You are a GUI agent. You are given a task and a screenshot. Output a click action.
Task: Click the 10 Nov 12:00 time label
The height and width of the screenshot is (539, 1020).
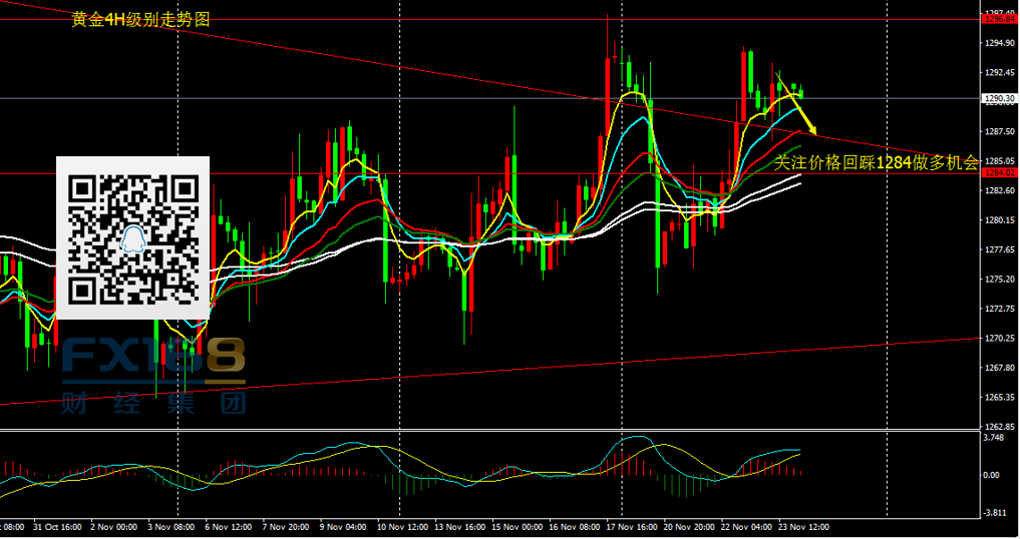click(x=401, y=525)
